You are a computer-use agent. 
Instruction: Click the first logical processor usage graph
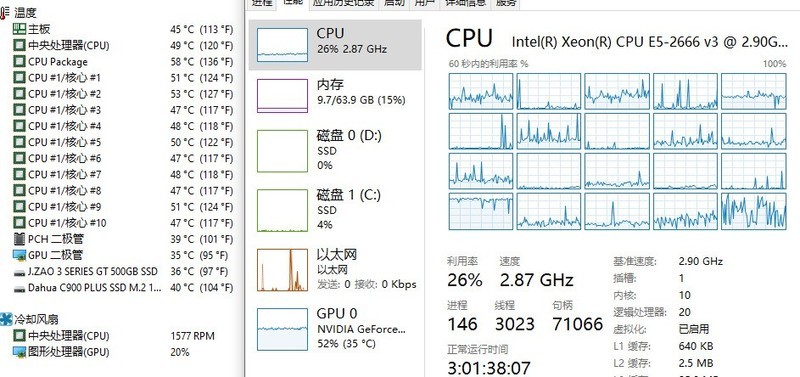tap(481, 91)
